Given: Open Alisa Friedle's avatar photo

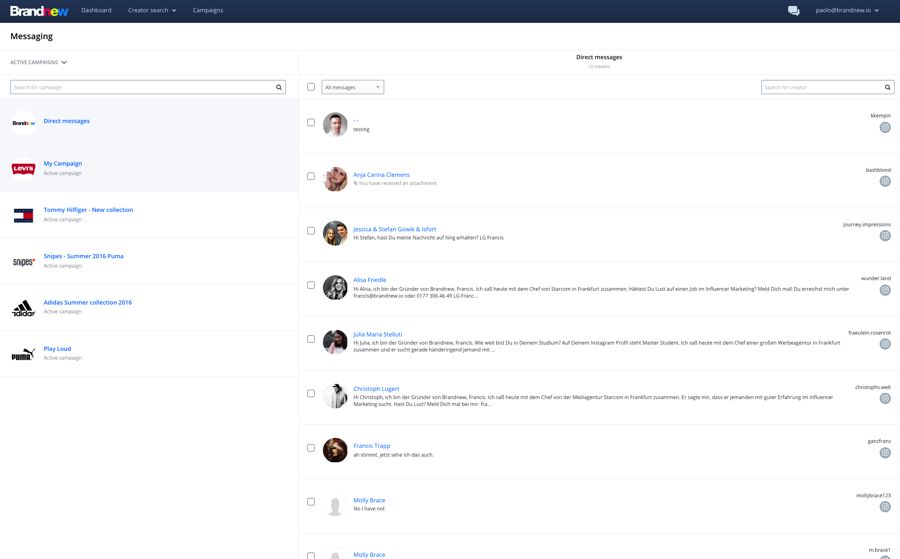Looking at the screenshot, I should (335, 288).
